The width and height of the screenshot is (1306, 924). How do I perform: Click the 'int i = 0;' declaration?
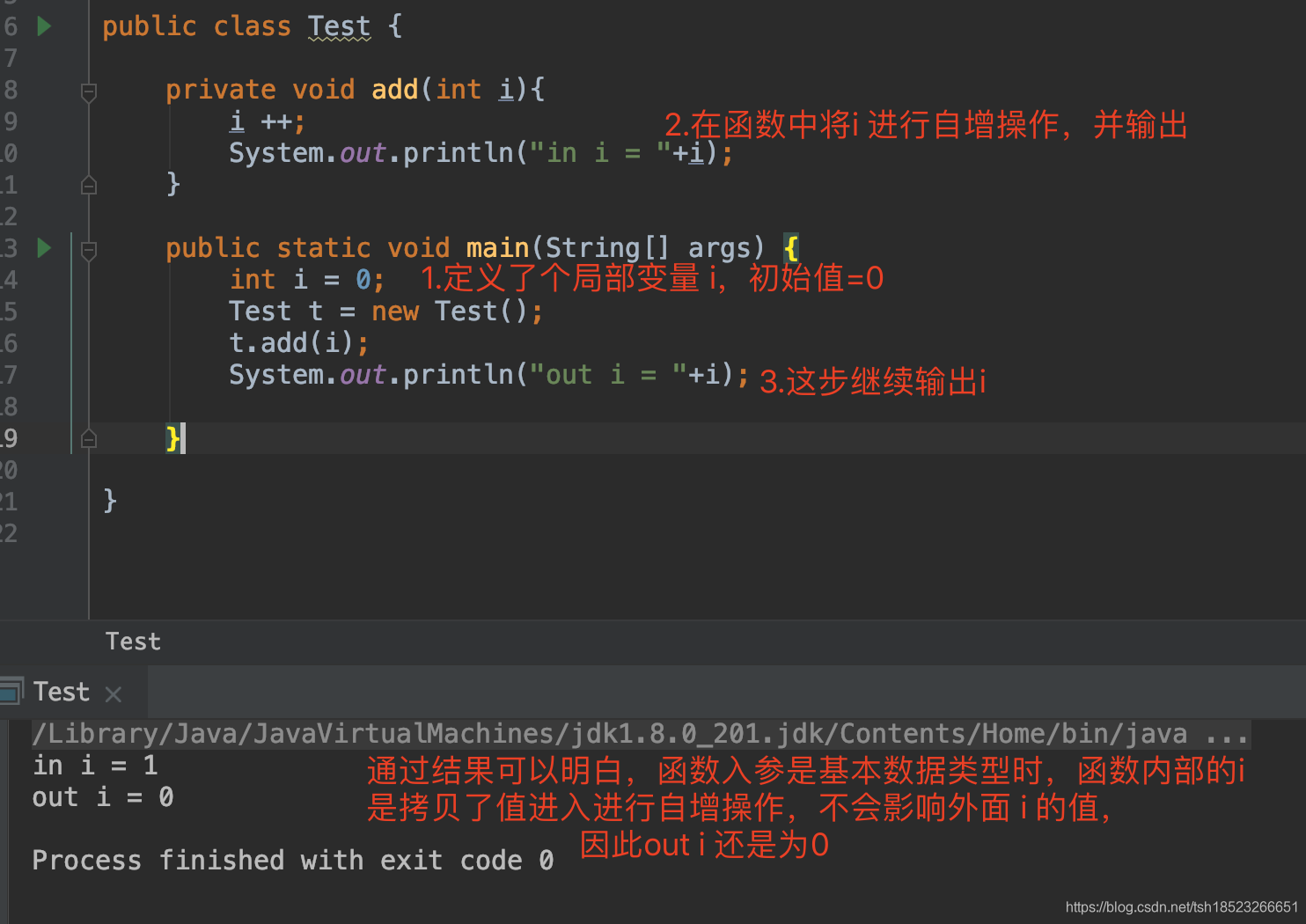(307, 280)
